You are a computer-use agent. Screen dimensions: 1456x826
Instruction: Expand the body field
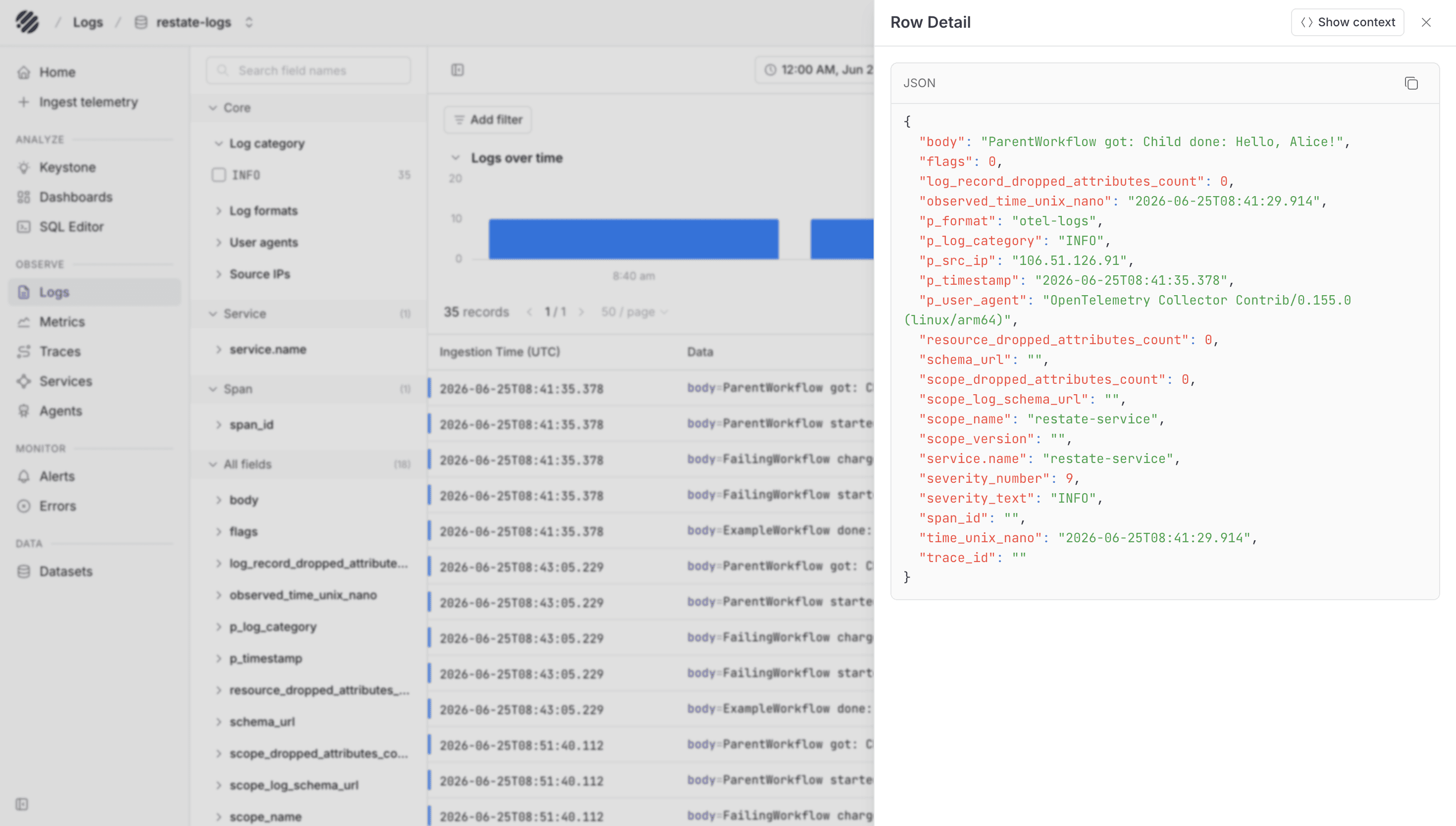click(x=218, y=500)
